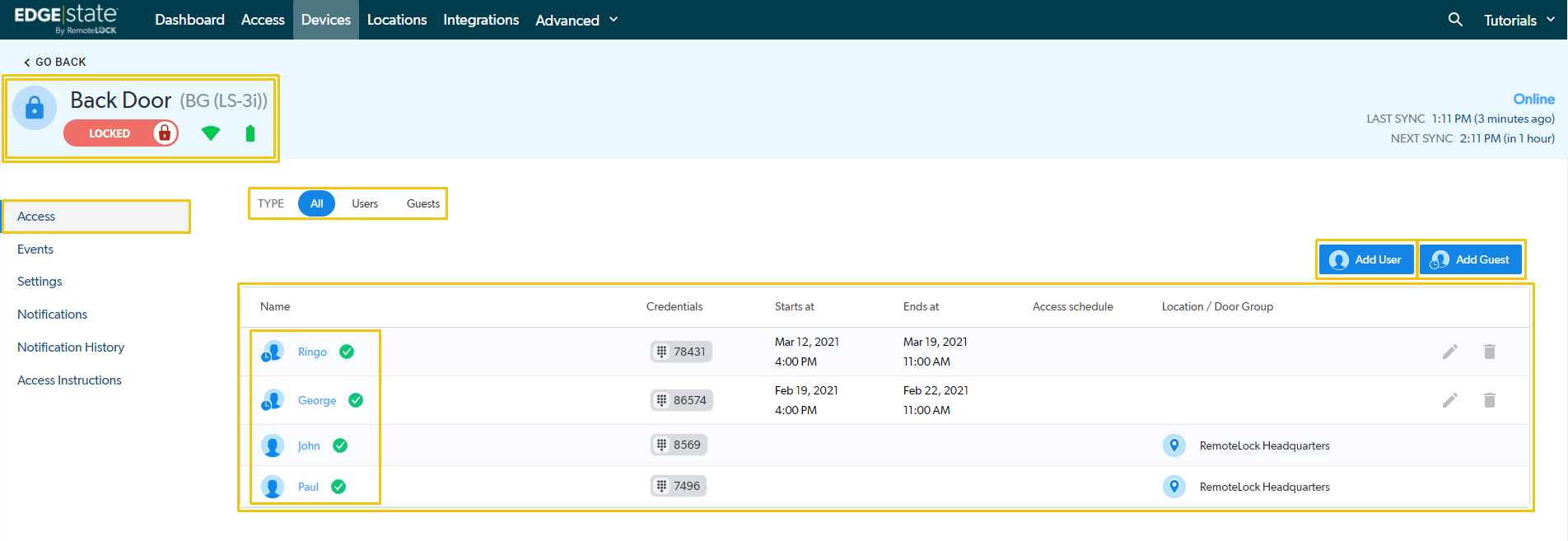Click the green battery status icon
Screen dimensions: 1568x541
click(250, 133)
